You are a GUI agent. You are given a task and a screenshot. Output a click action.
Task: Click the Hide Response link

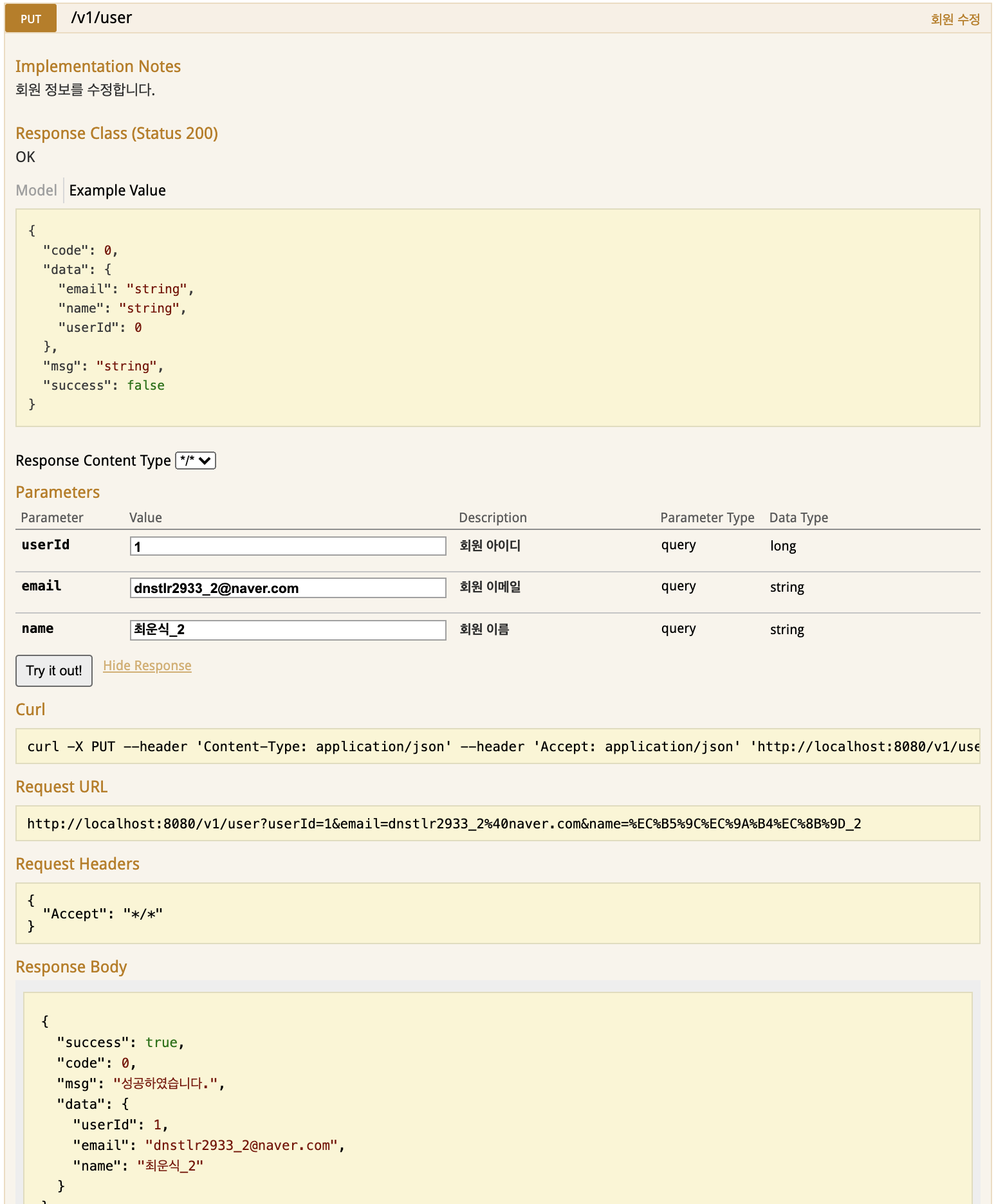coord(147,666)
